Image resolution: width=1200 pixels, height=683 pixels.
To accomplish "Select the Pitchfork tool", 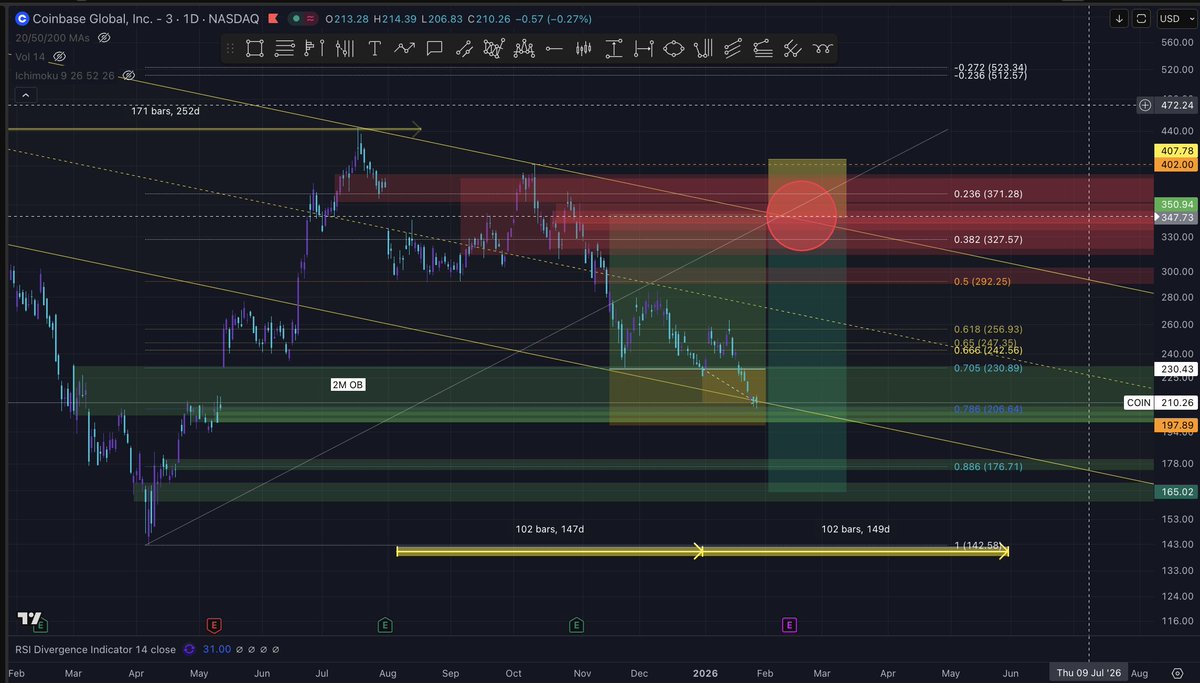I will pos(704,48).
